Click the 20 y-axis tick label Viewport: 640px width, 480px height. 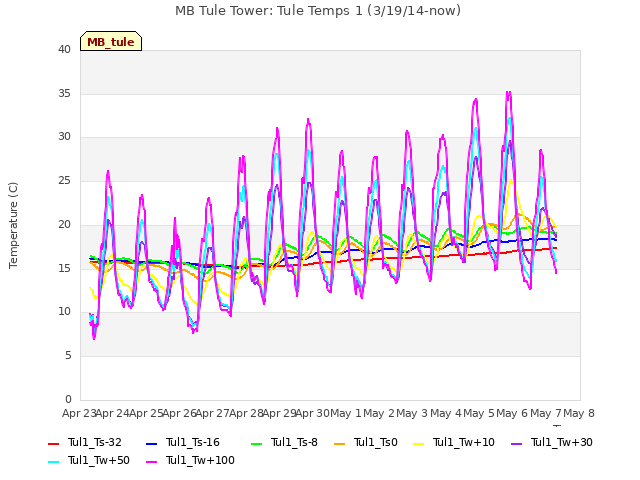pyautogui.click(x=64, y=224)
